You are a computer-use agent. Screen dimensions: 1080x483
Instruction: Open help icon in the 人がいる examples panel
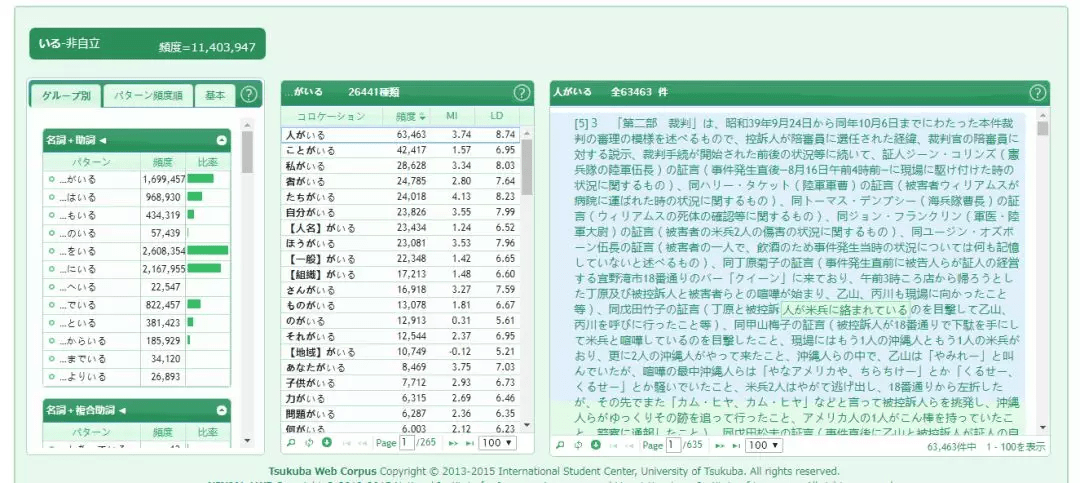[x=1038, y=92]
